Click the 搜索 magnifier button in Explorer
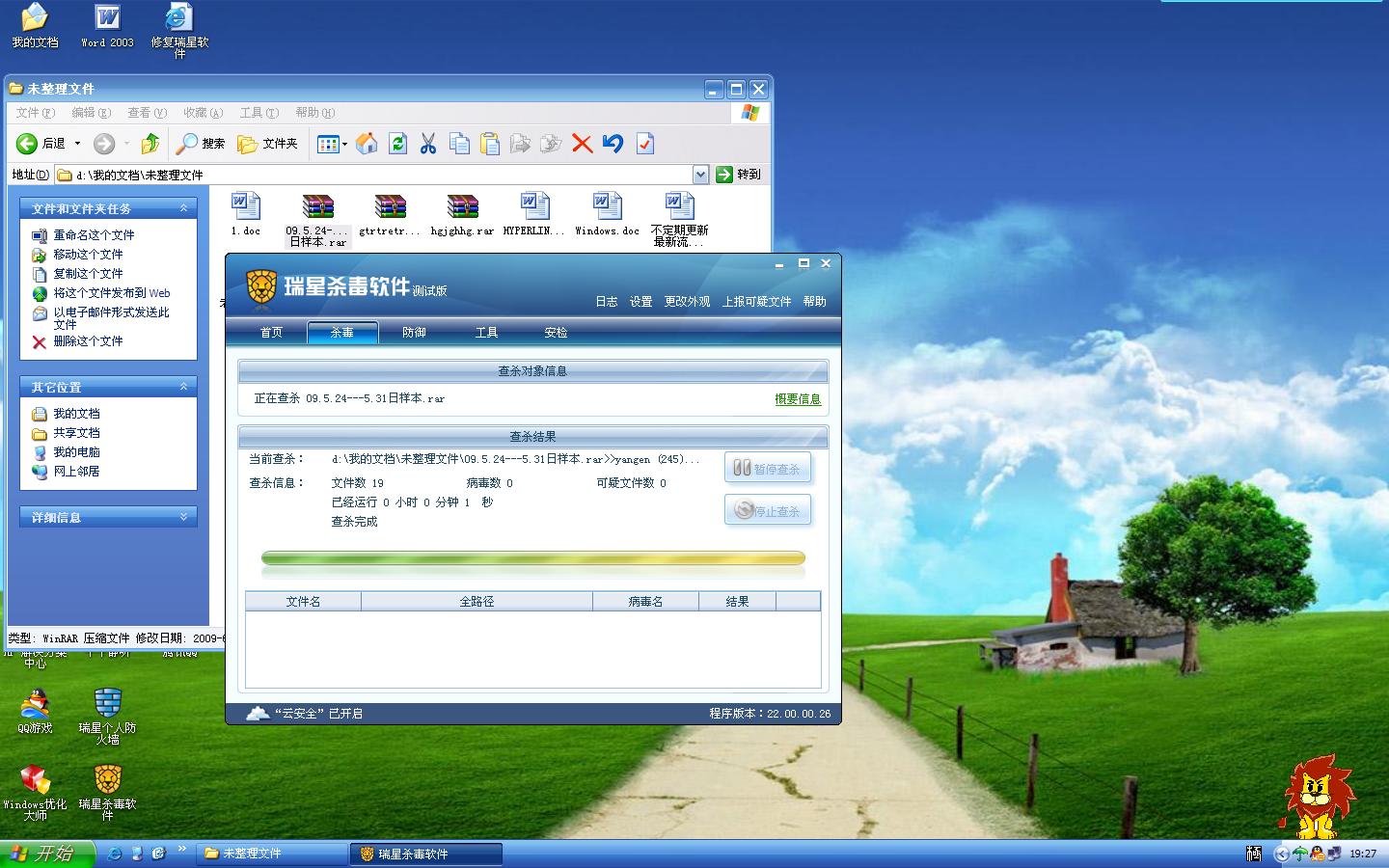1389x868 pixels. (x=200, y=144)
